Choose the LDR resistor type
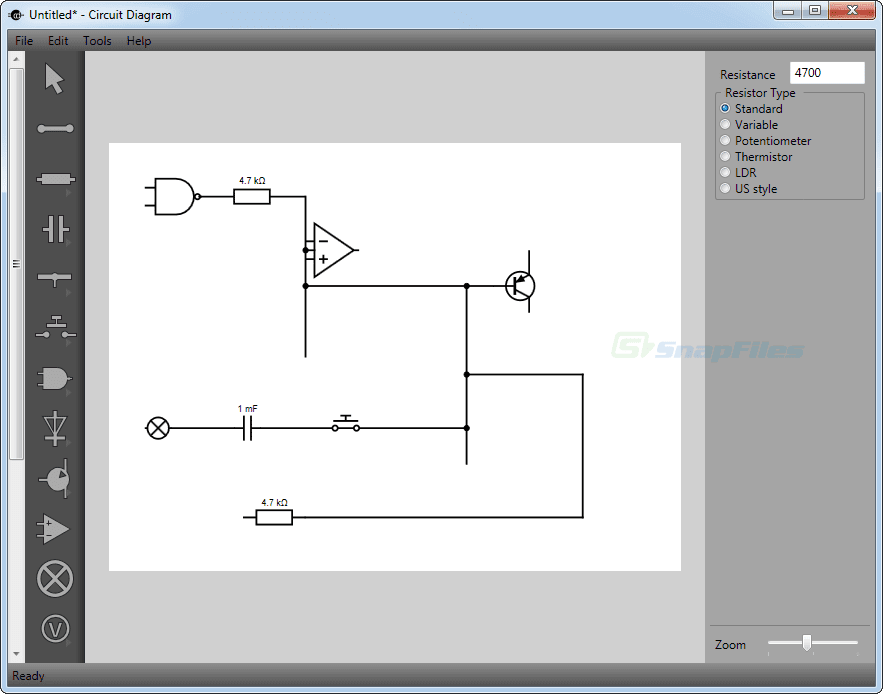The width and height of the screenshot is (883, 694). (738, 172)
